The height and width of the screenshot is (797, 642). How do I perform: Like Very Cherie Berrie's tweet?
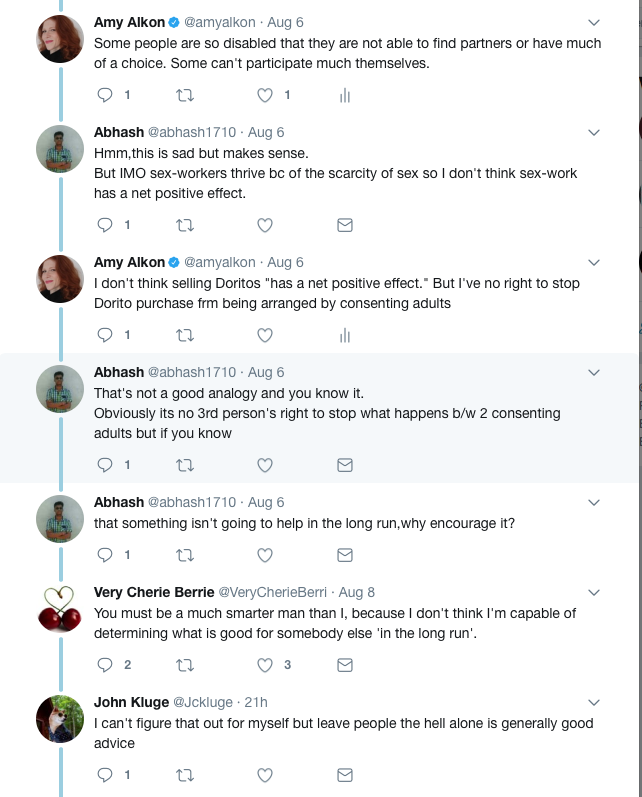click(x=265, y=665)
